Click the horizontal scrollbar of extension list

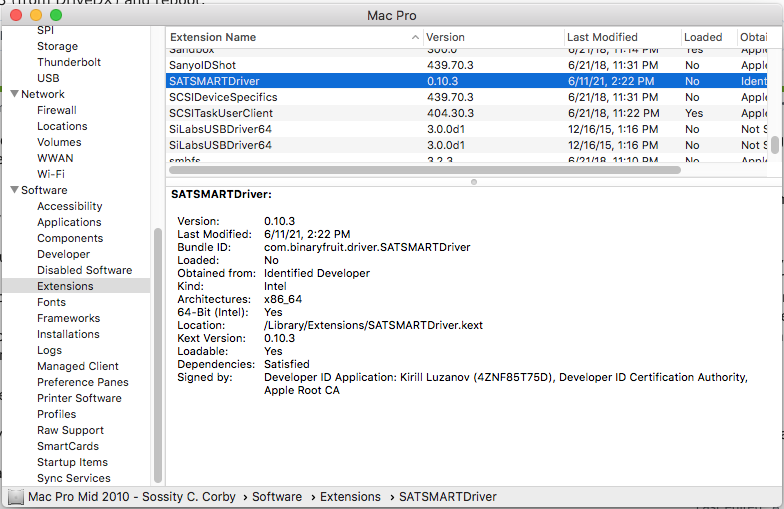425,170
